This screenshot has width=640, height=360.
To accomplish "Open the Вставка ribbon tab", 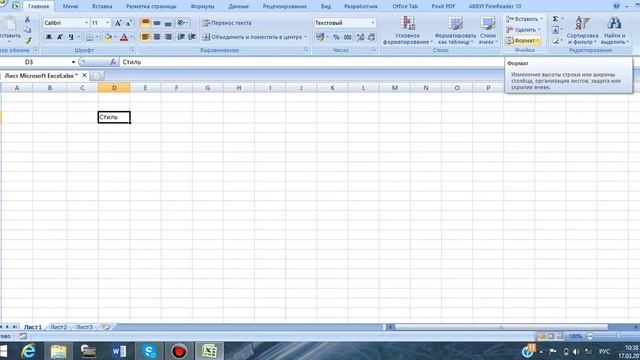I will point(102,6).
